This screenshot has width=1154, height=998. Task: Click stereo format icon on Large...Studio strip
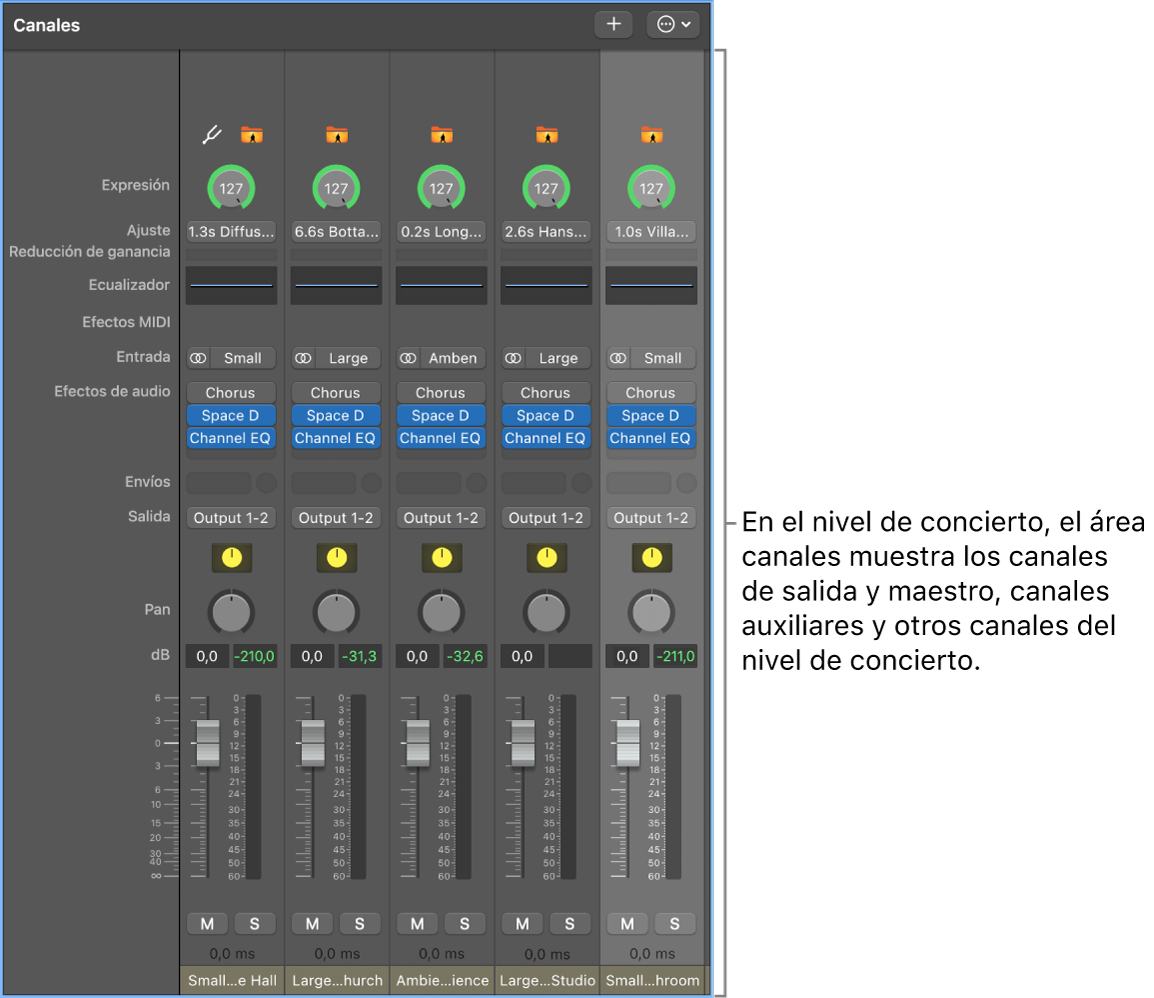coord(513,358)
